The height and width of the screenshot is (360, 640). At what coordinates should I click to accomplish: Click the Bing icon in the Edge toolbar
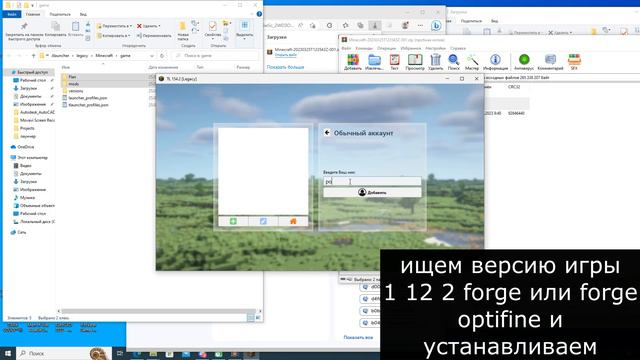point(436,25)
